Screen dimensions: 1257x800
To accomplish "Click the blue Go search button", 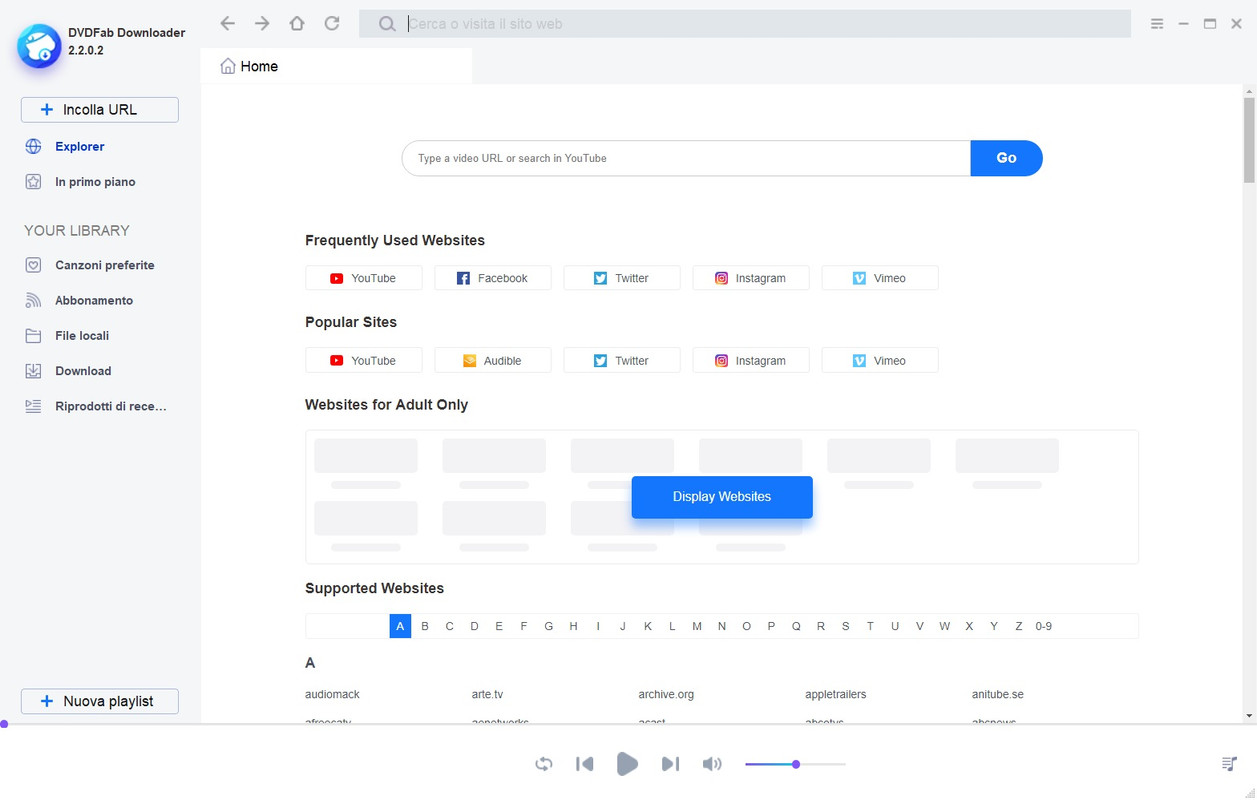I will 1006,158.
